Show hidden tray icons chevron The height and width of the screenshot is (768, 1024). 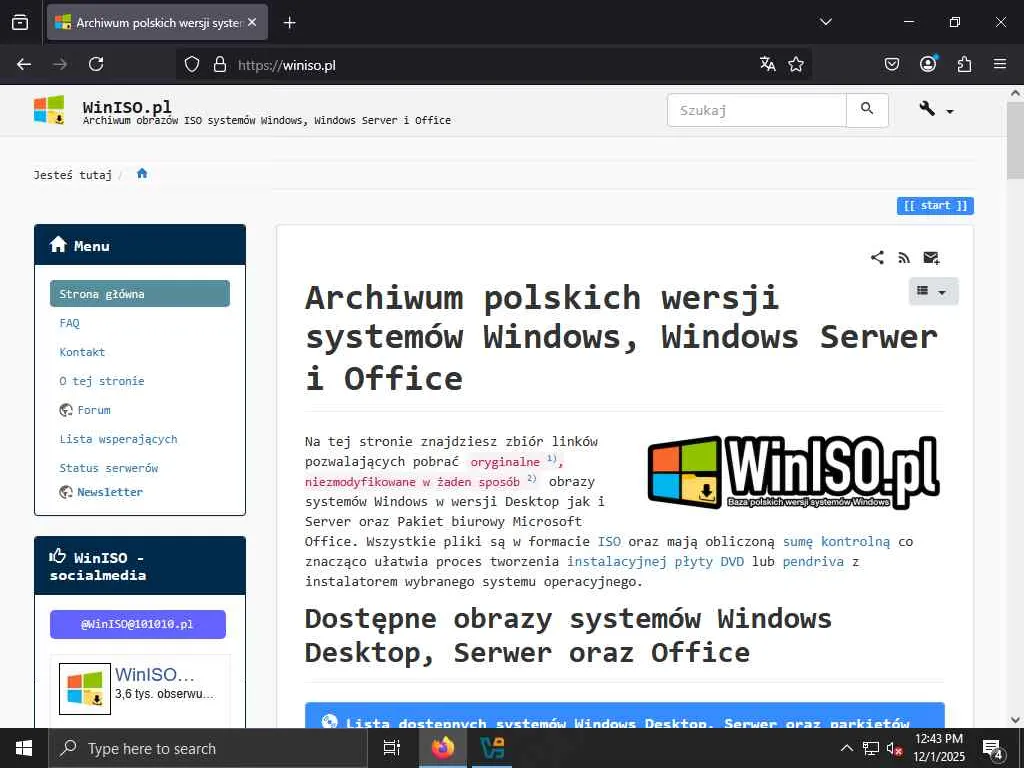coord(846,748)
